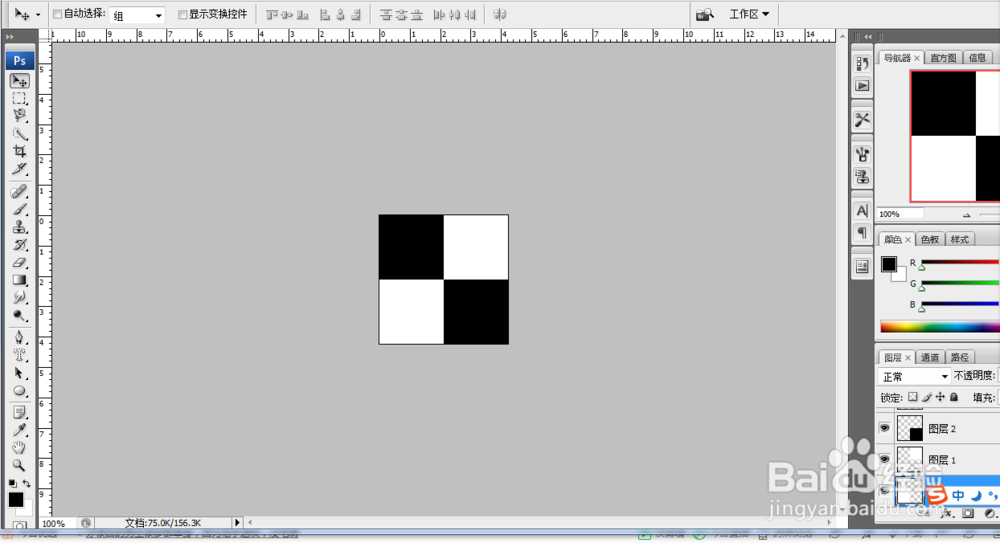Viewport: 1000px width, 543px height.
Task: Select the Ellipse shape tool
Action: (19, 391)
